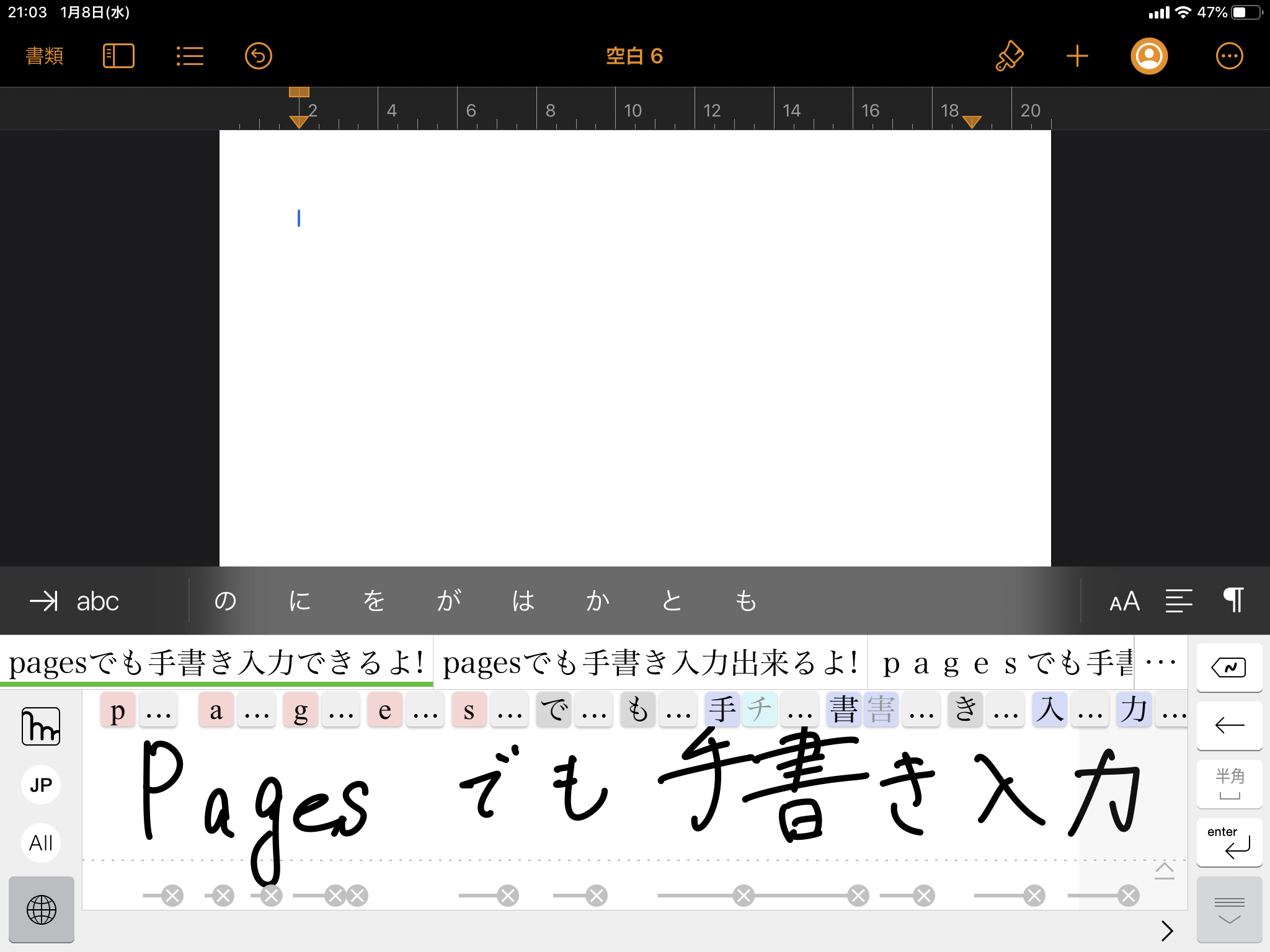
Task: Tap the handwriting delete backspace key
Action: (1229, 668)
